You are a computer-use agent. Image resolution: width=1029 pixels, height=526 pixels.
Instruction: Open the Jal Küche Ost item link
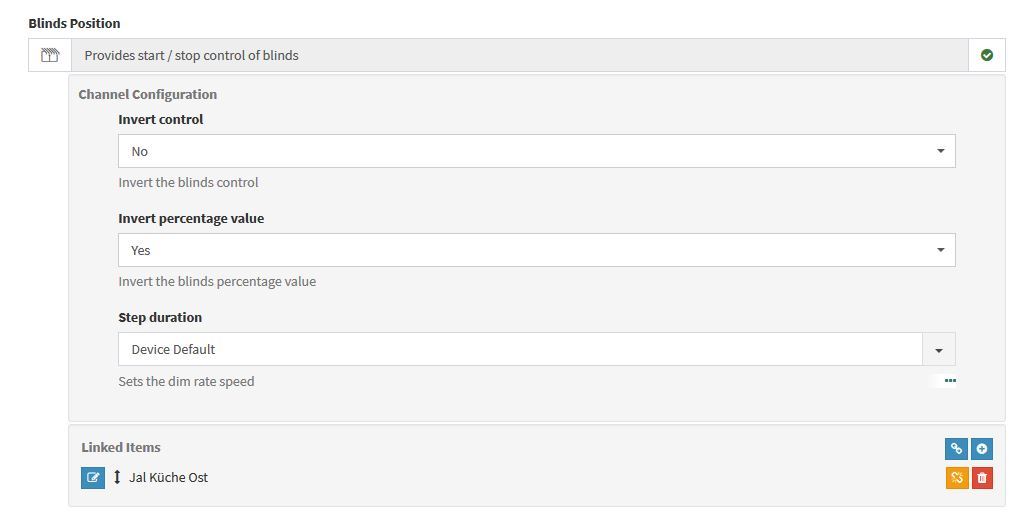pos(168,478)
